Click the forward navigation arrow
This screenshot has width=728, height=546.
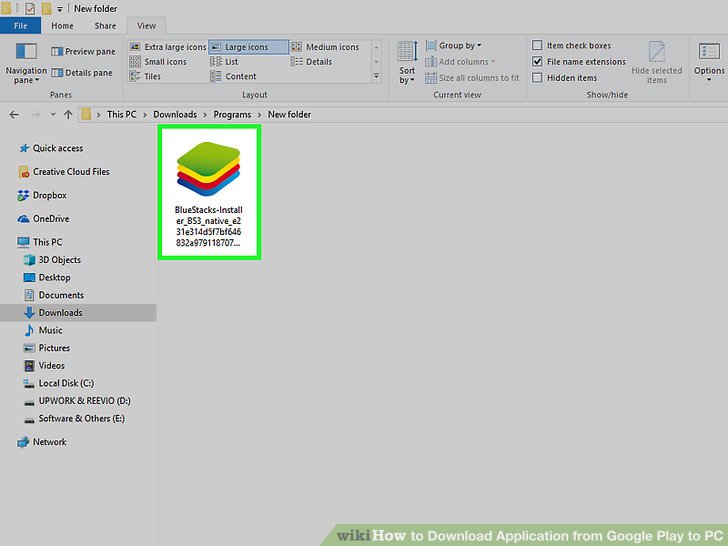pos(36,115)
